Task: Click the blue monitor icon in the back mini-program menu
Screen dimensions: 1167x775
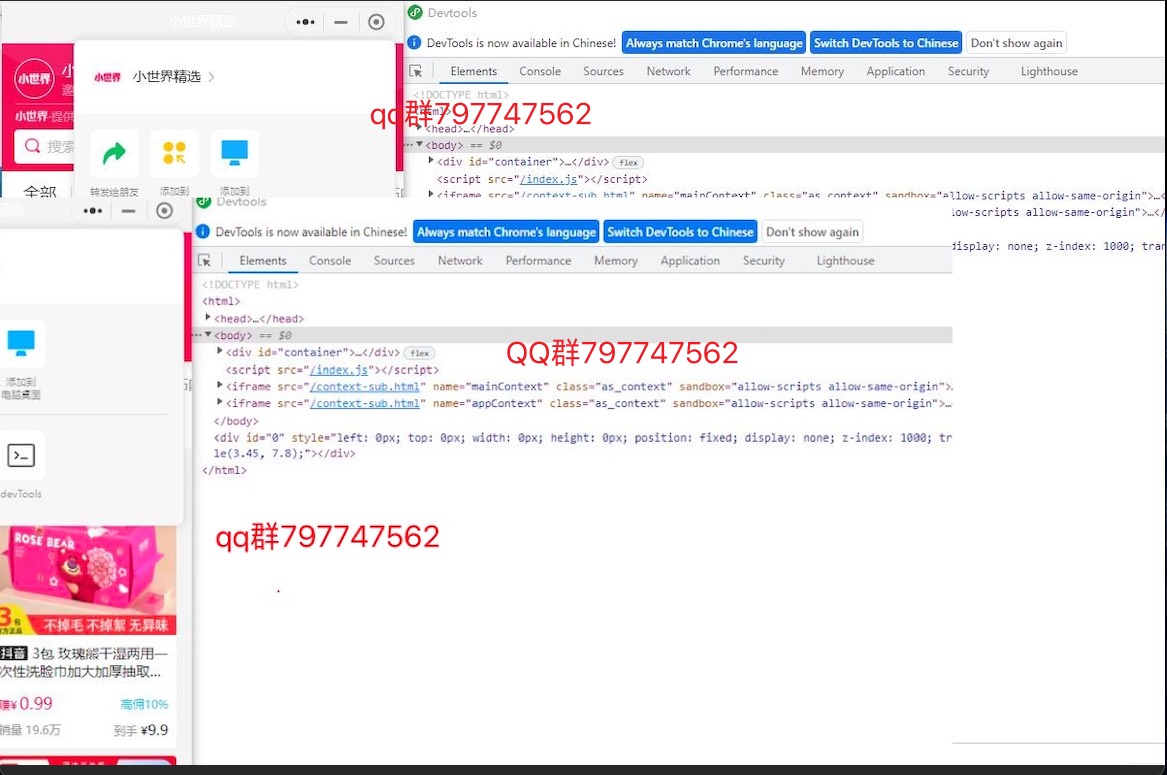Action: point(234,153)
